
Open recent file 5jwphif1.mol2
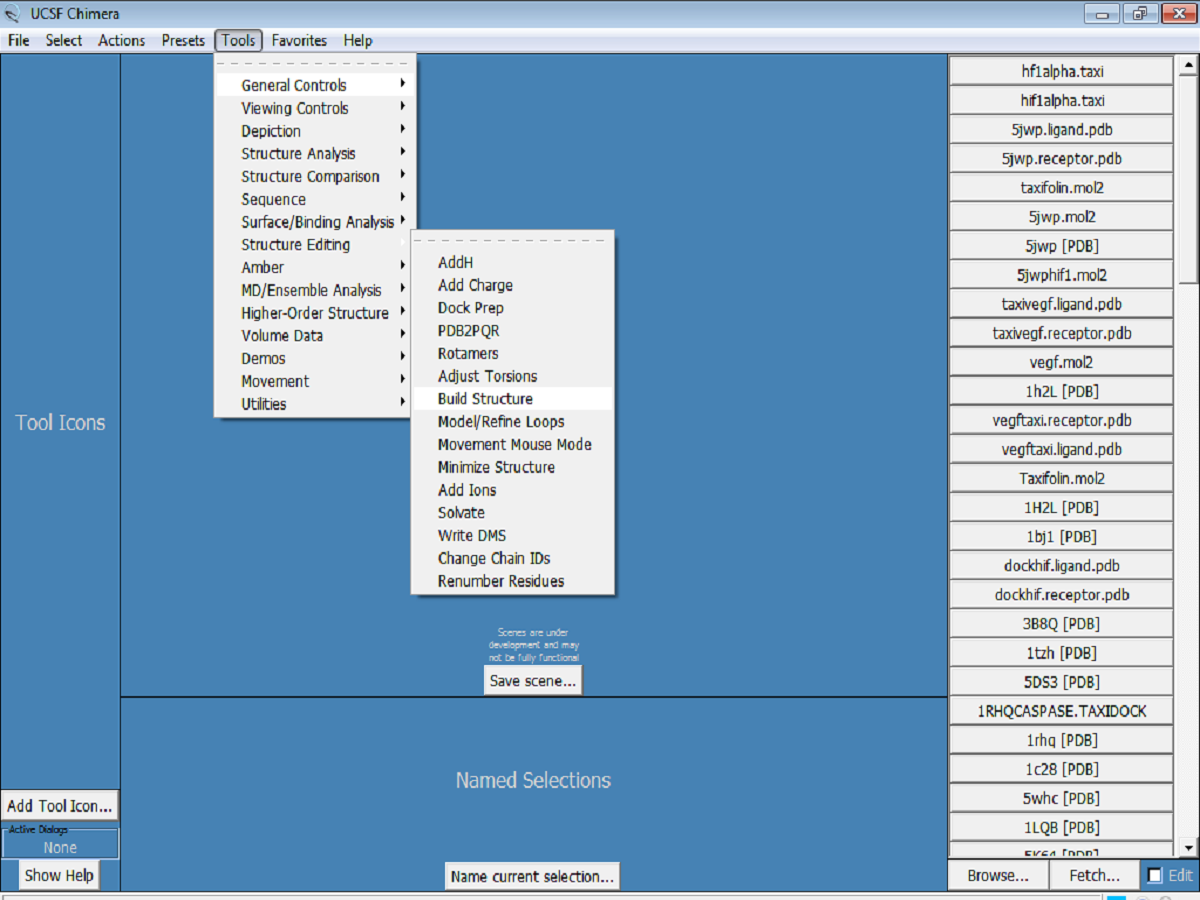tap(1061, 275)
